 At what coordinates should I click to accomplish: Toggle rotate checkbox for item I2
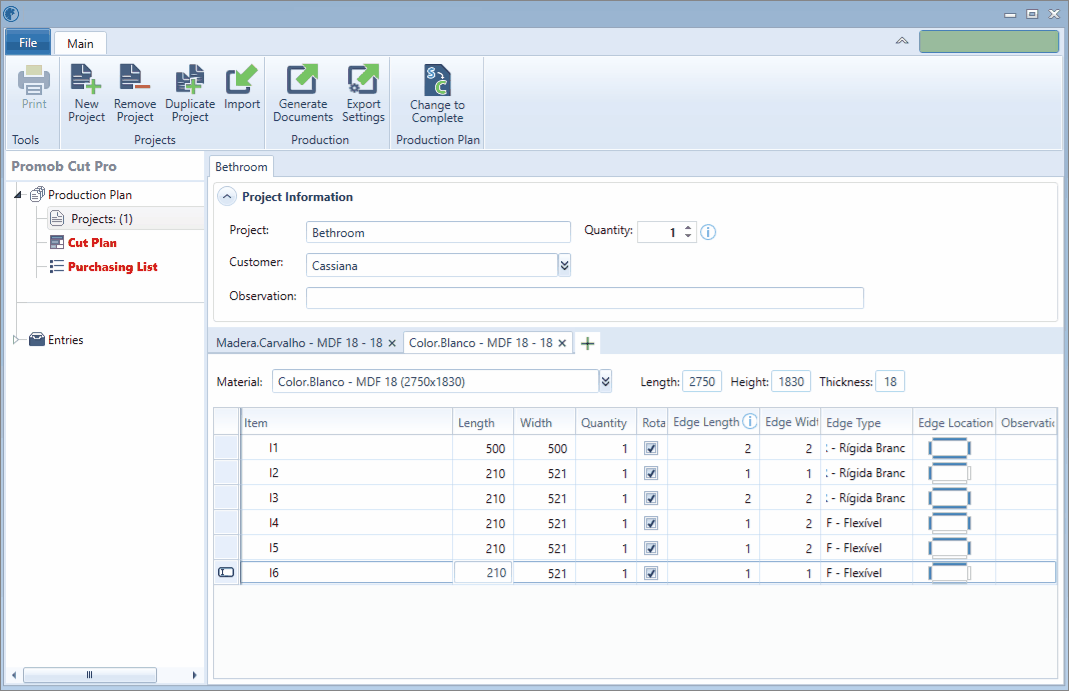coord(651,474)
